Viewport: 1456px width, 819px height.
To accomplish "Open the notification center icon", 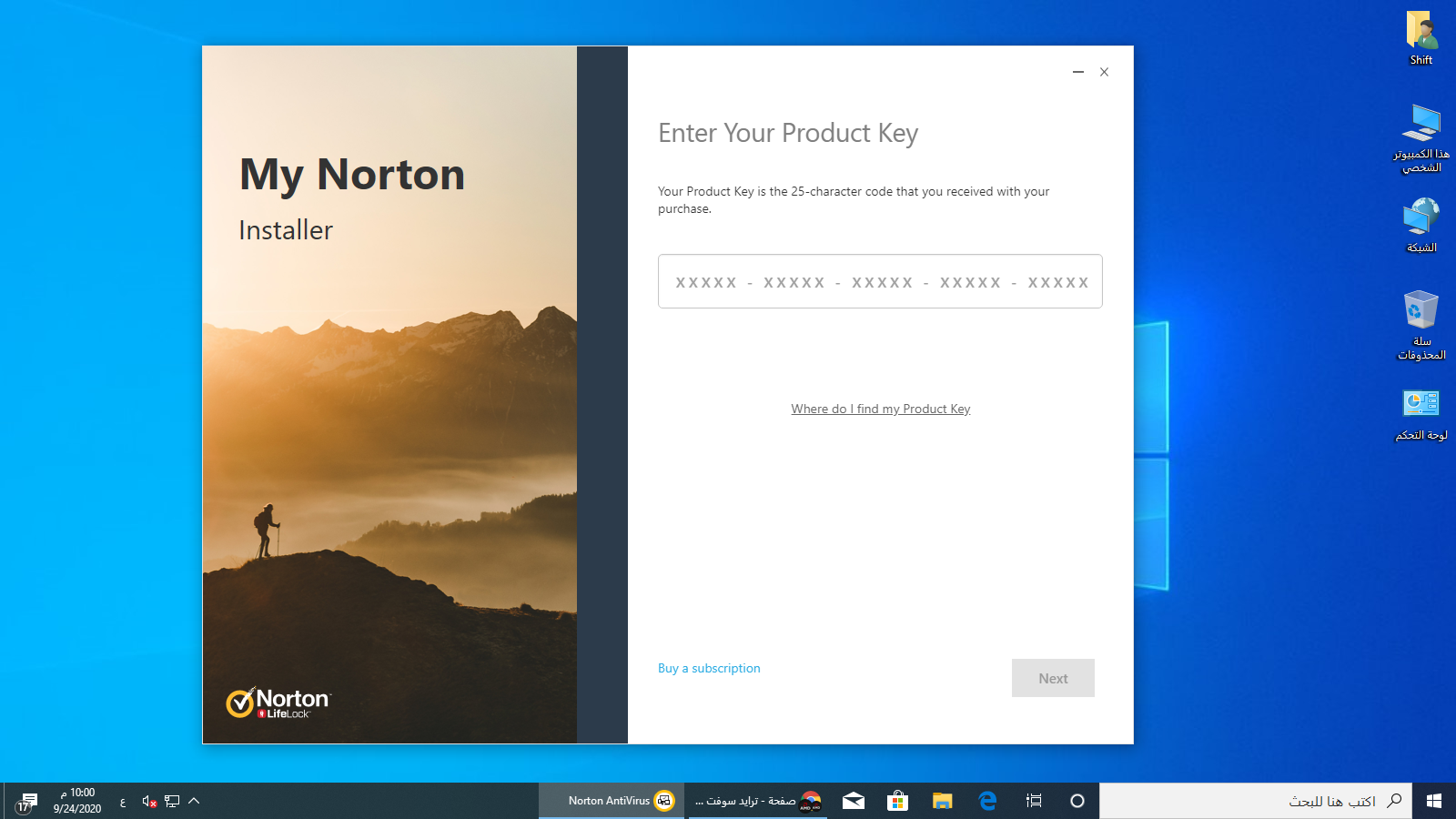I will (x=26, y=802).
